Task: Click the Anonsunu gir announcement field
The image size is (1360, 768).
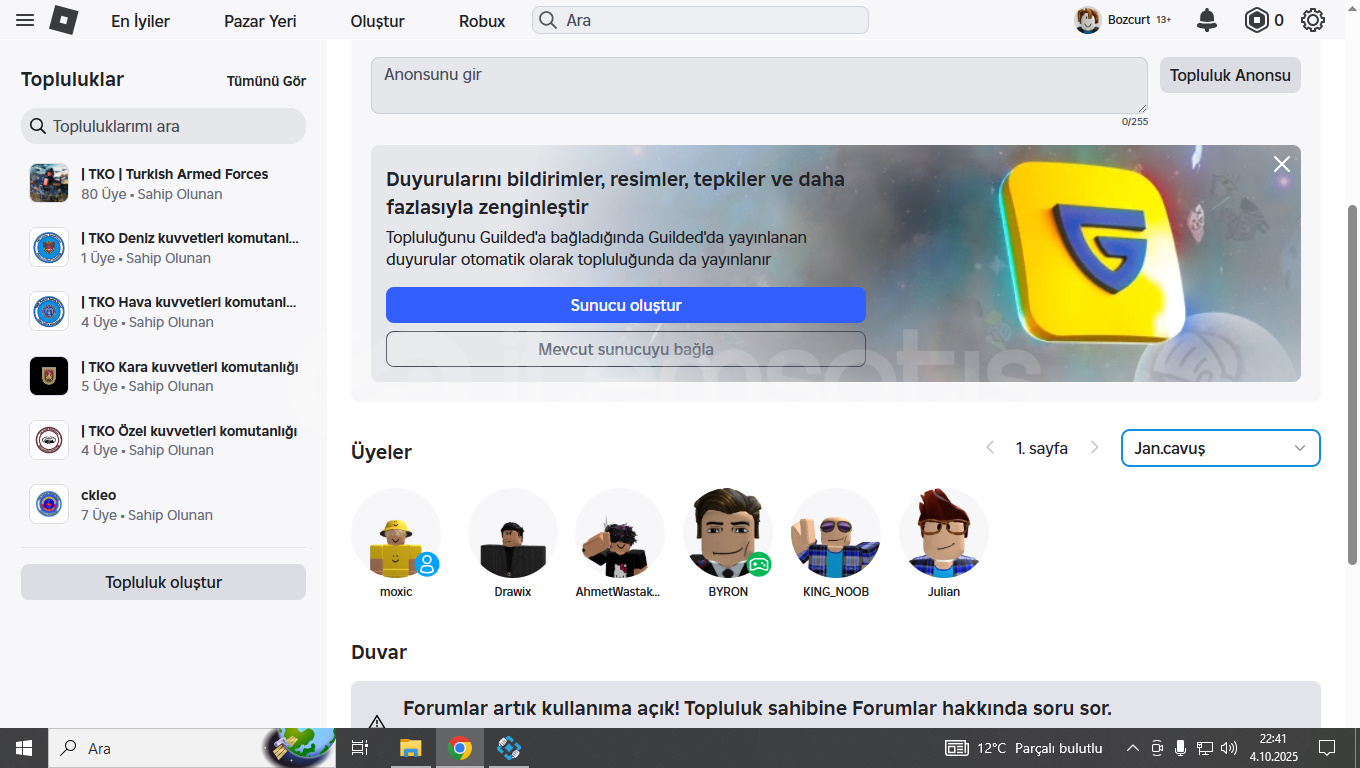Action: (x=758, y=85)
